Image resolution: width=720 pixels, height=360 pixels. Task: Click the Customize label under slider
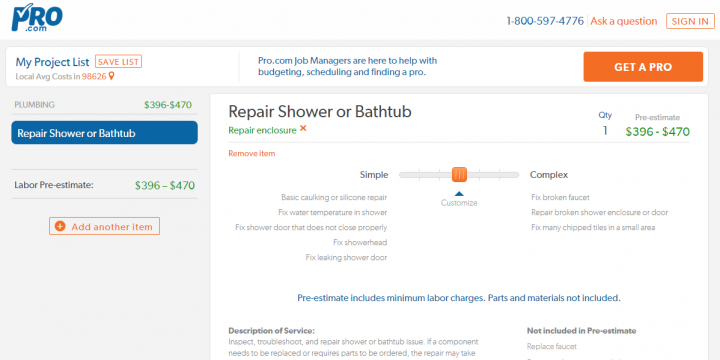[x=459, y=203]
